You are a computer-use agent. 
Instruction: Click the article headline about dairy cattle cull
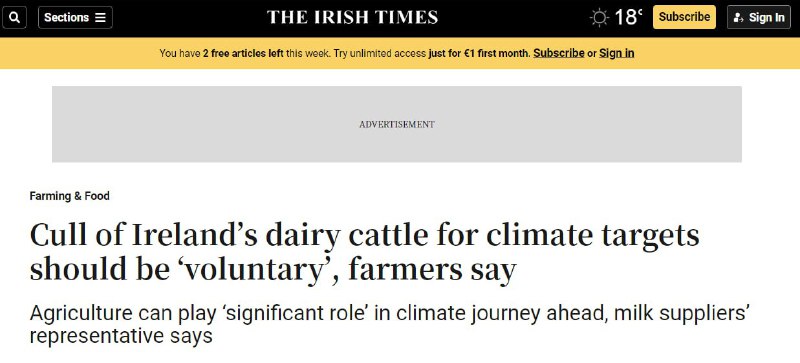click(364, 253)
